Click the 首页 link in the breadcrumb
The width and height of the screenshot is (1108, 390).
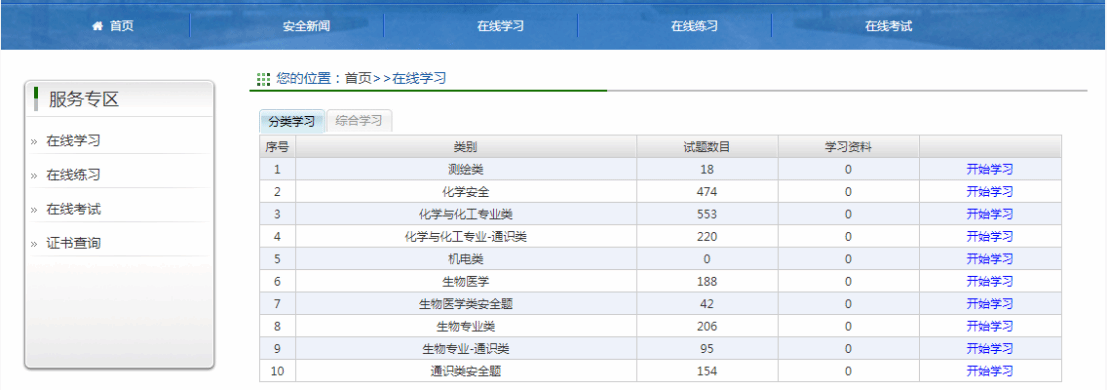(x=358, y=79)
